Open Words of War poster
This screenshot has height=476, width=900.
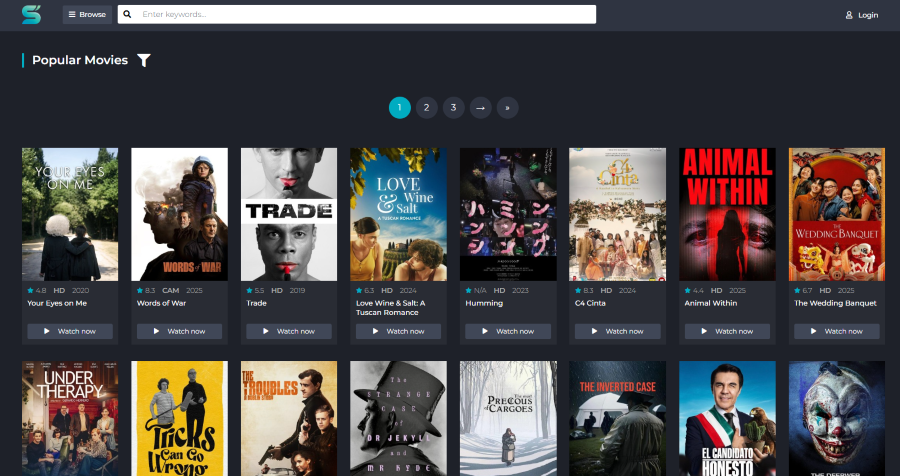180,214
